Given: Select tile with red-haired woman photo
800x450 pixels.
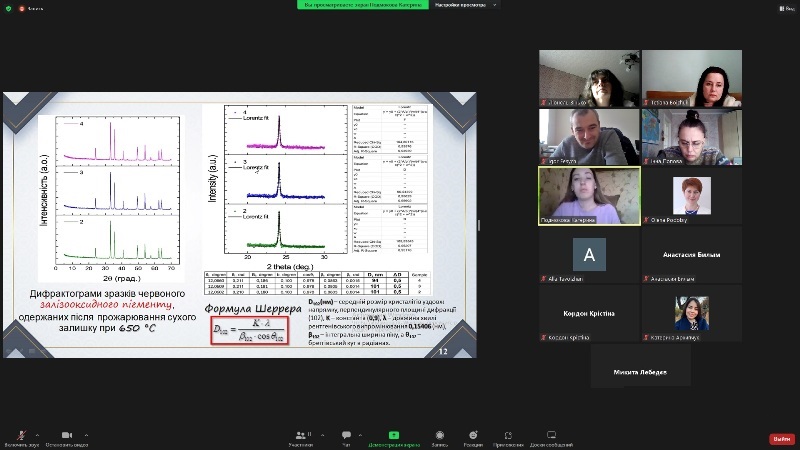Looking at the screenshot, I should click(692, 195).
